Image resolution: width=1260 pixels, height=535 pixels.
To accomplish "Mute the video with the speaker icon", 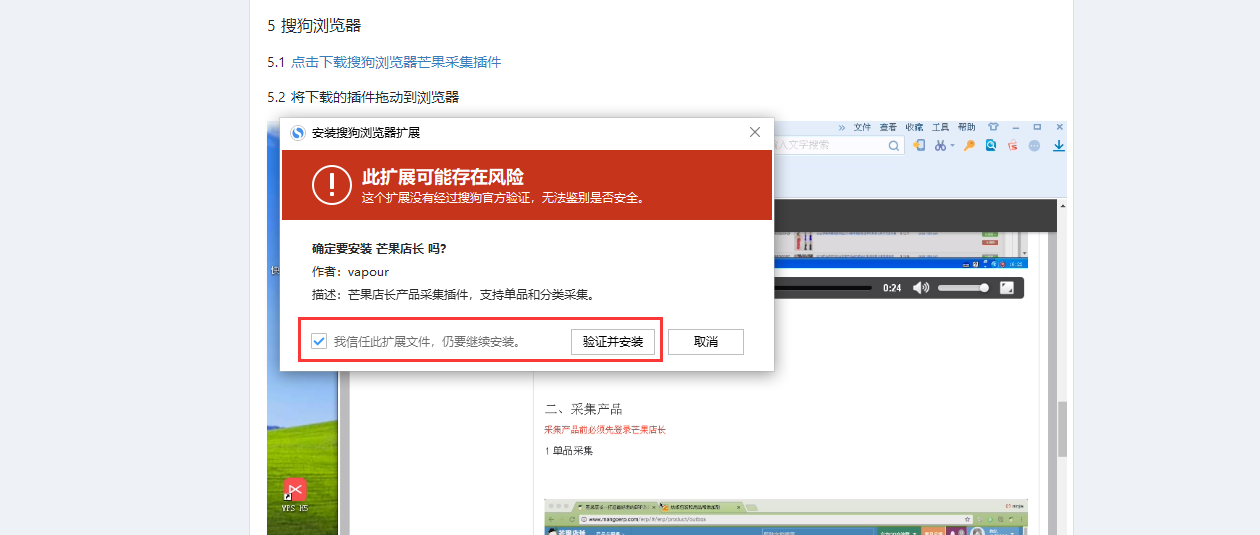I will [x=921, y=288].
